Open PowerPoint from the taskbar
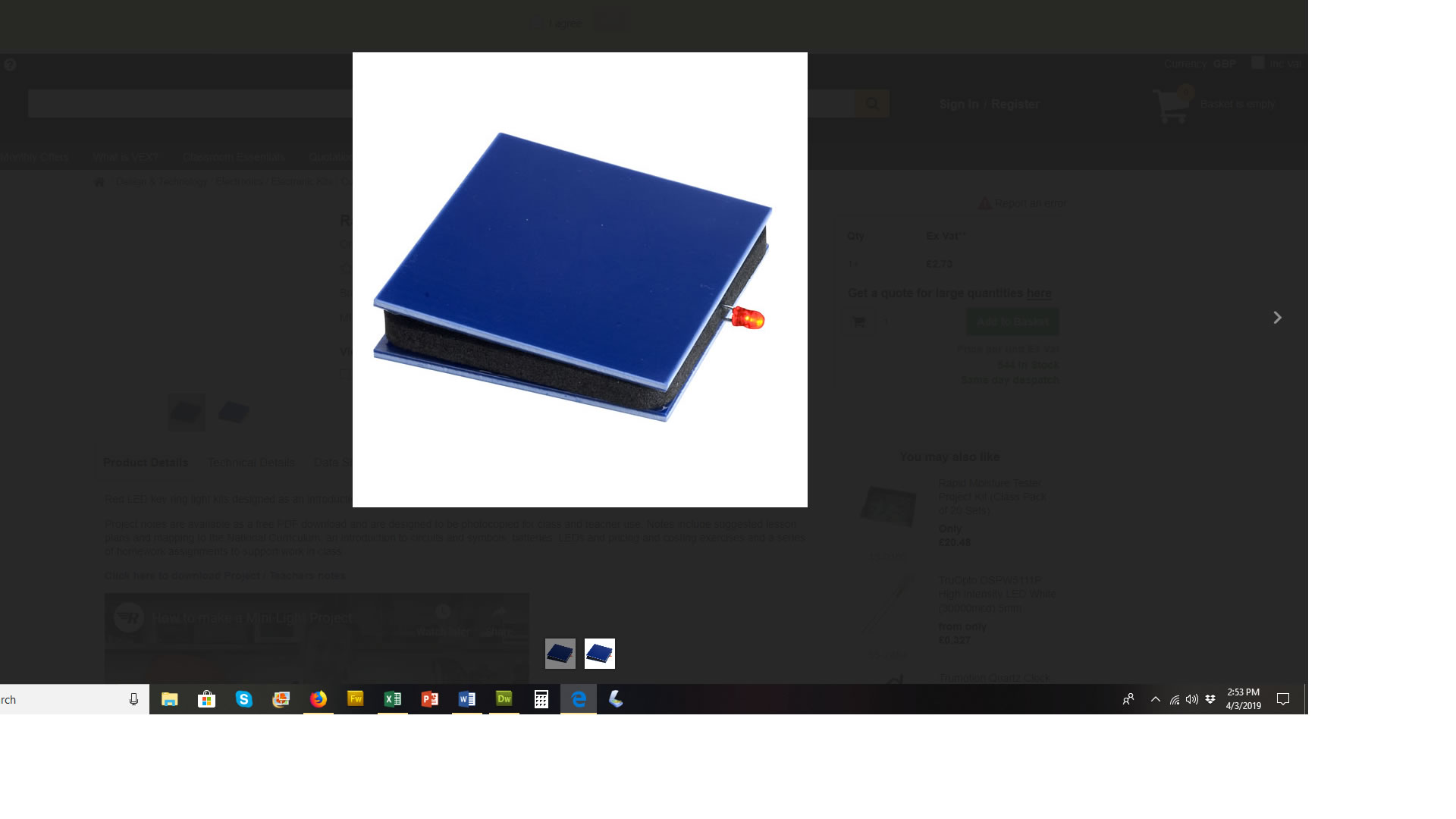Screen dimensions: 1456x819 429,699
